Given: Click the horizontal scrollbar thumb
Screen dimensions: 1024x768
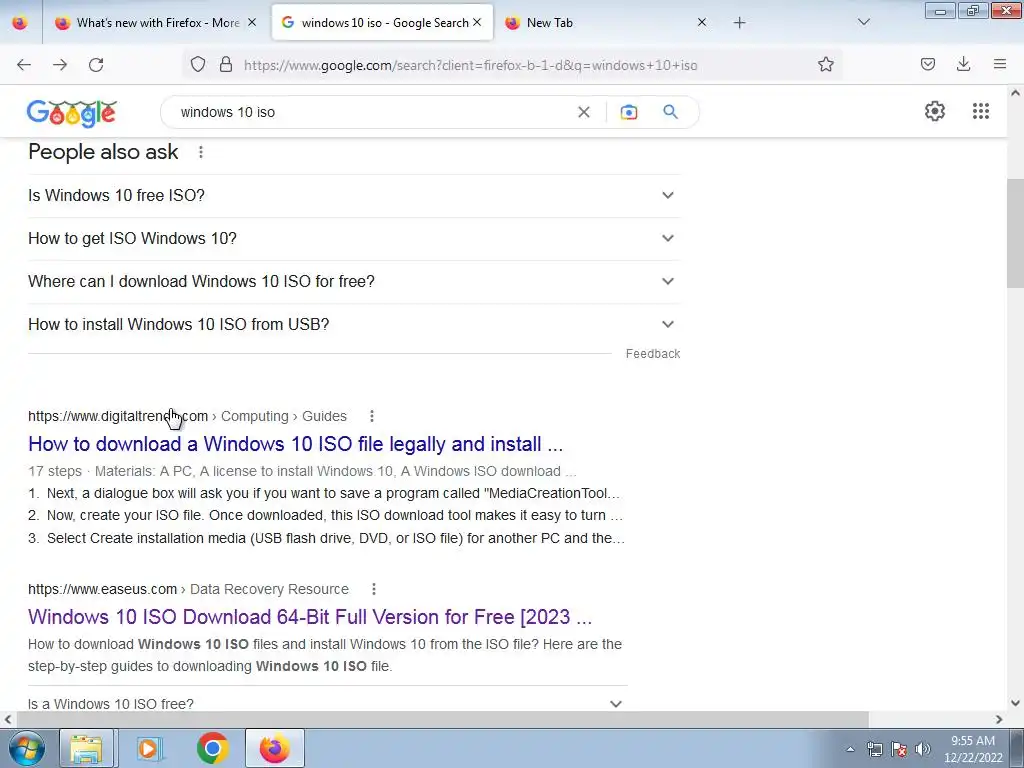Looking at the screenshot, I should (441, 719).
